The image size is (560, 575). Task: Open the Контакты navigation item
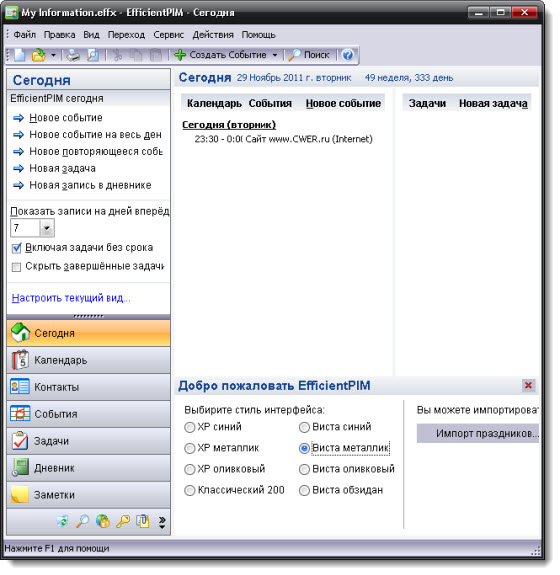click(88, 387)
